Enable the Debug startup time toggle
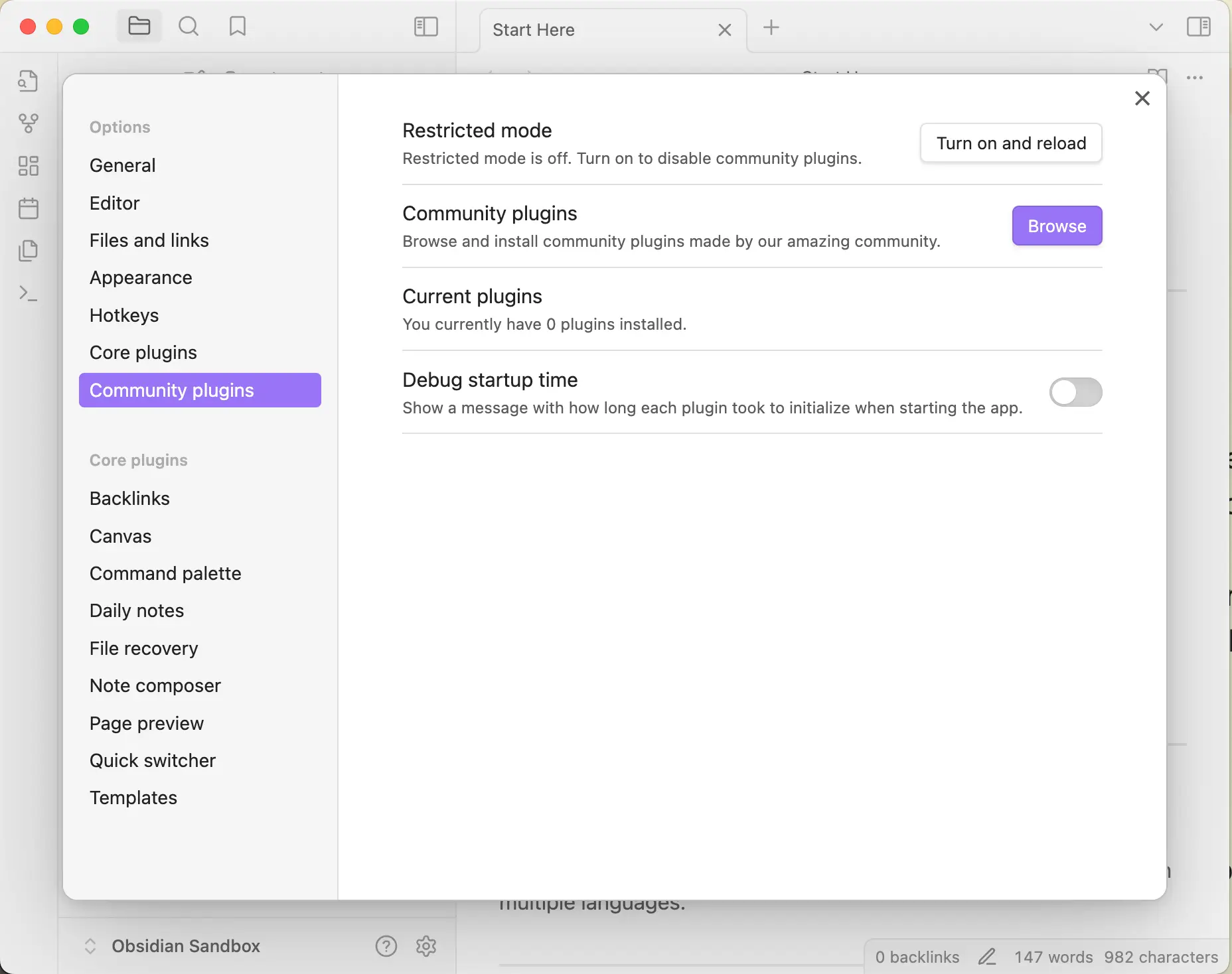 coord(1075,392)
